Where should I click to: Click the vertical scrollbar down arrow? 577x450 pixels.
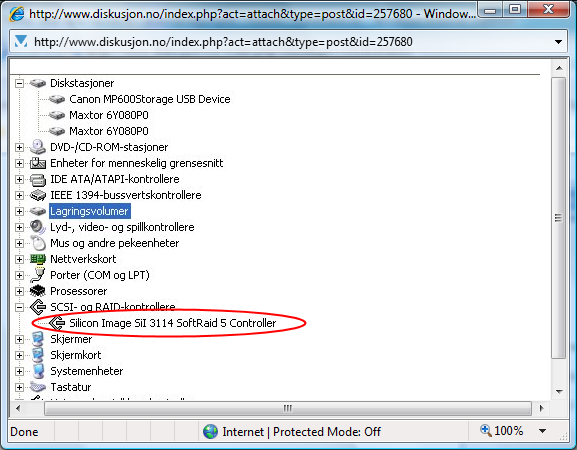(559, 391)
